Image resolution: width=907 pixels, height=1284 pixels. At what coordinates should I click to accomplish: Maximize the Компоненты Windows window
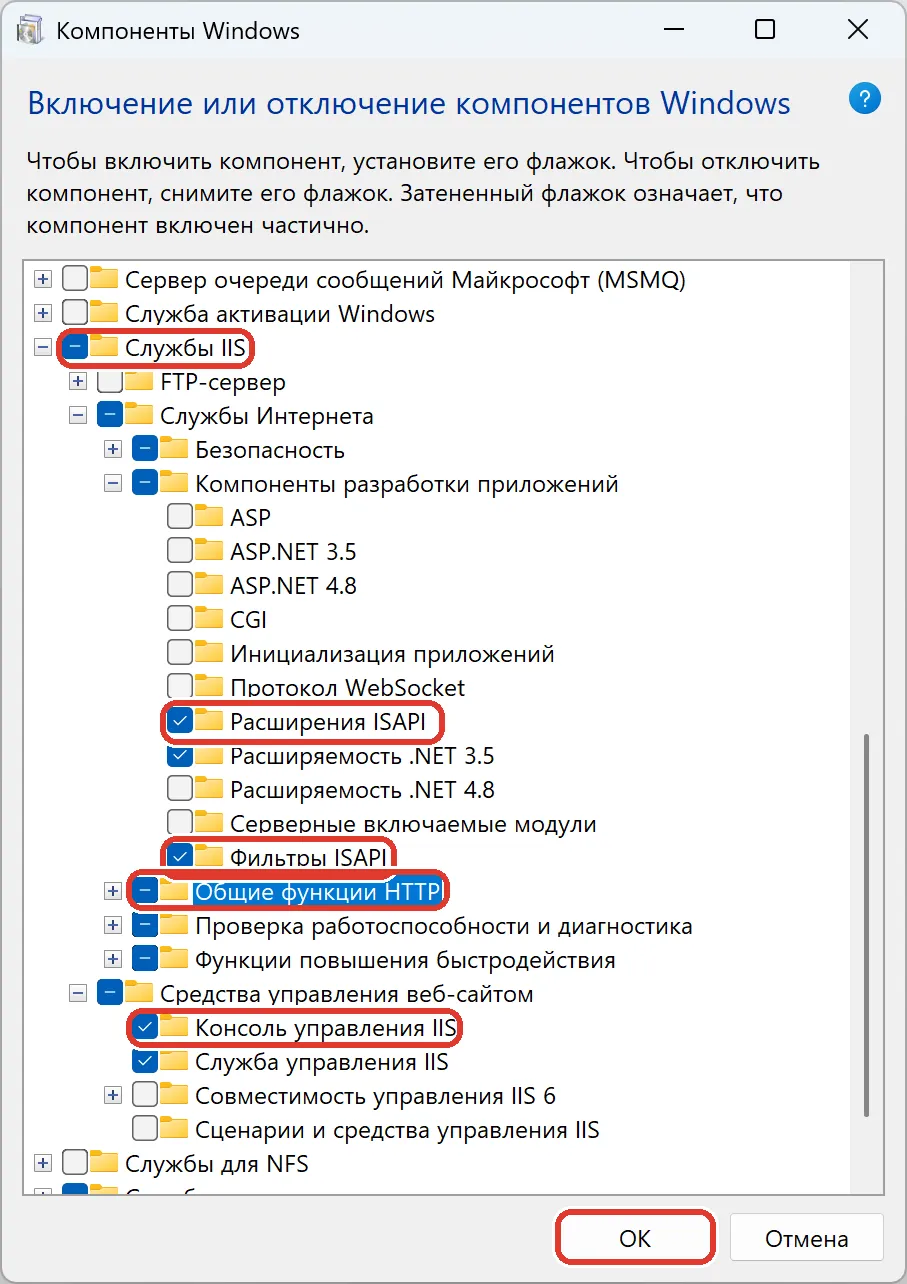[x=765, y=30]
